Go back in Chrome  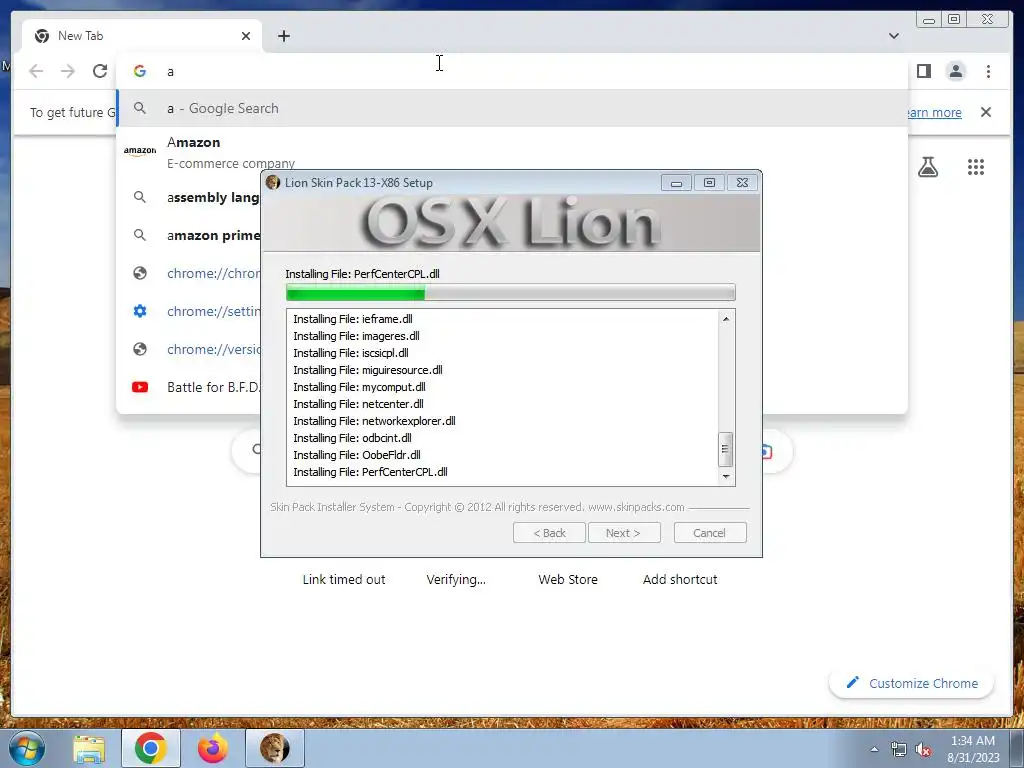coord(36,71)
